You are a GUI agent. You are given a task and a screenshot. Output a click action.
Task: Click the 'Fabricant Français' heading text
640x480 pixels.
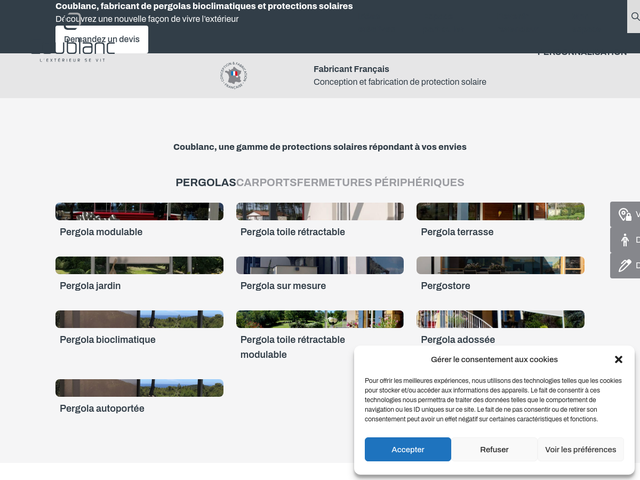351,69
